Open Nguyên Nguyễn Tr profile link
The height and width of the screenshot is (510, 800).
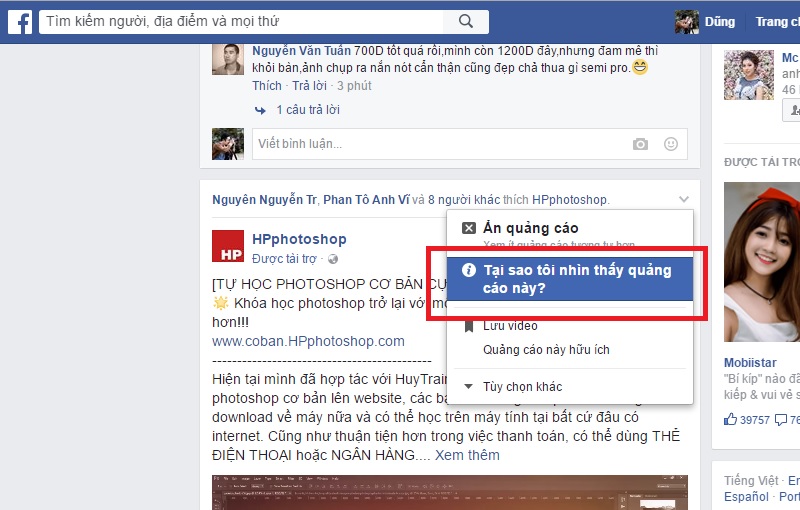coord(264,199)
